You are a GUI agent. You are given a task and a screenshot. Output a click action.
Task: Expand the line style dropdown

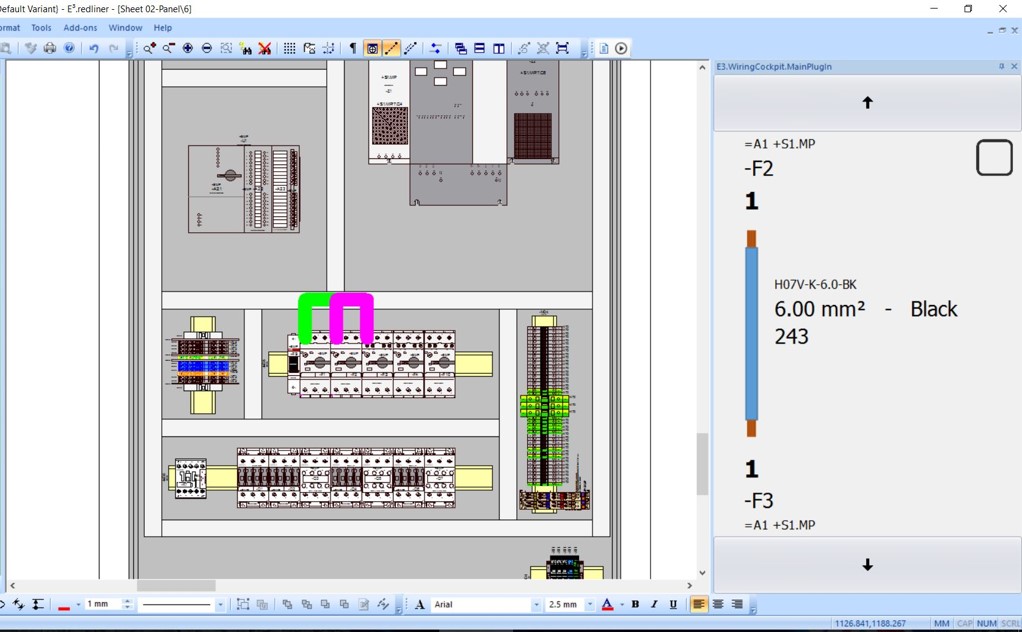(220, 605)
